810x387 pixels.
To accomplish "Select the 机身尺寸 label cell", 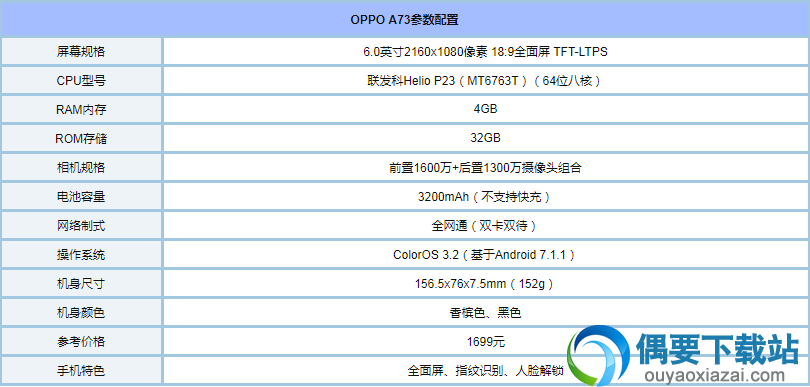I will (x=82, y=283).
